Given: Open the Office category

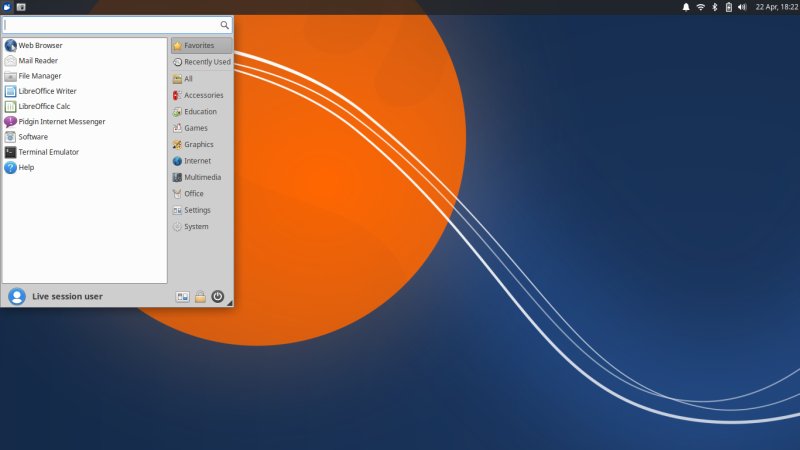Looking at the screenshot, I should pyautogui.click(x=202, y=193).
